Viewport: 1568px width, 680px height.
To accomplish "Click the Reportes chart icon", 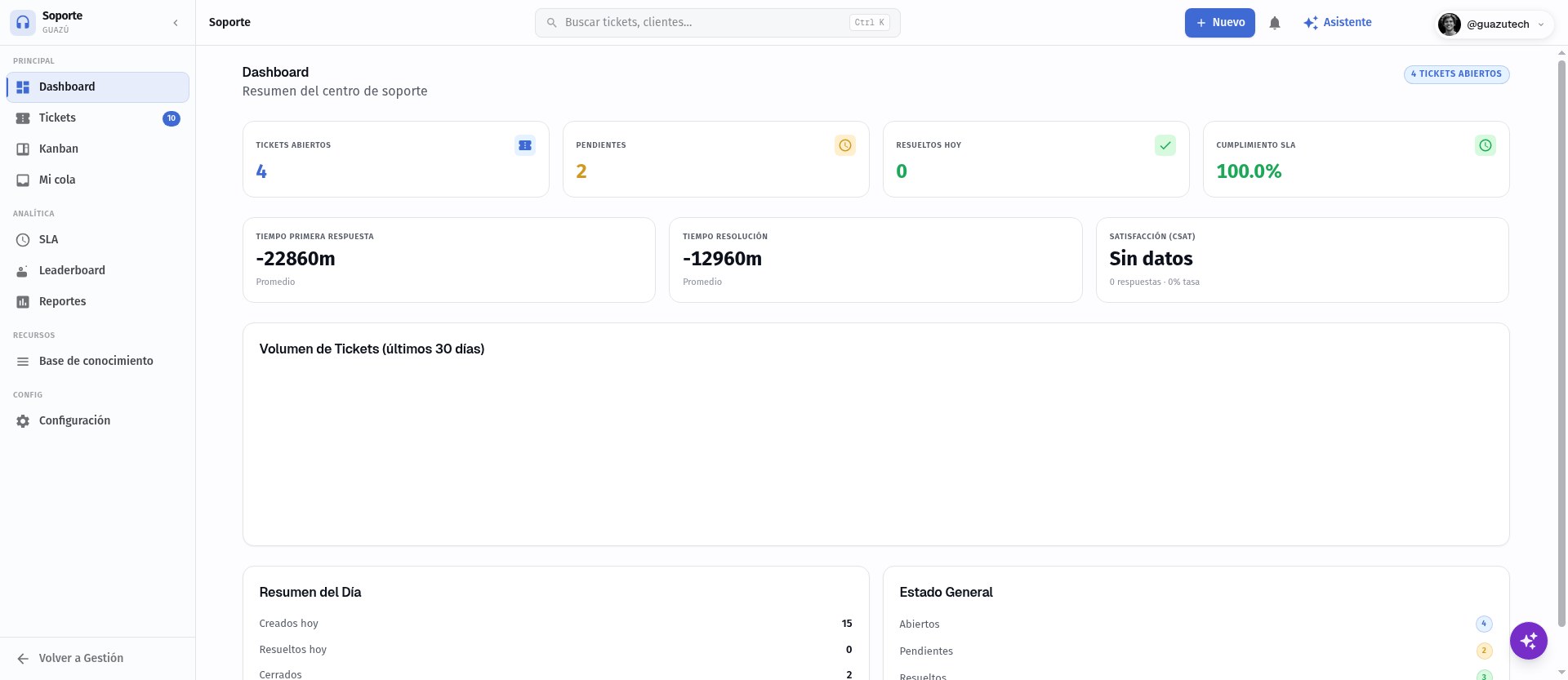I will [23, 302].
